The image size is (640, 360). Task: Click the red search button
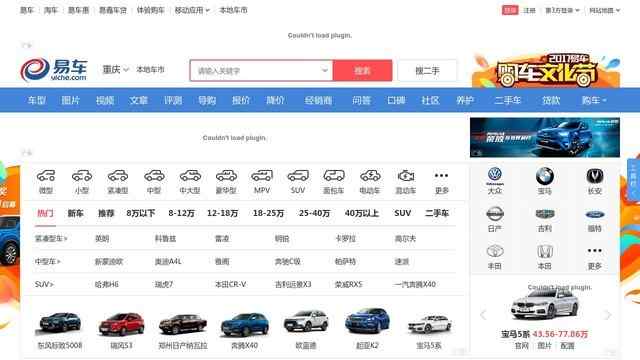coord(362,70)
